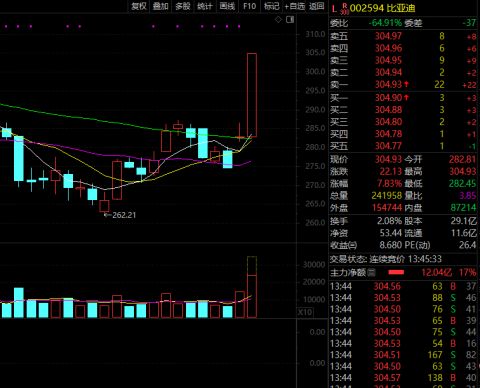Click the 今开 value 282.81
480x388 pixels.
click(462, 159)
